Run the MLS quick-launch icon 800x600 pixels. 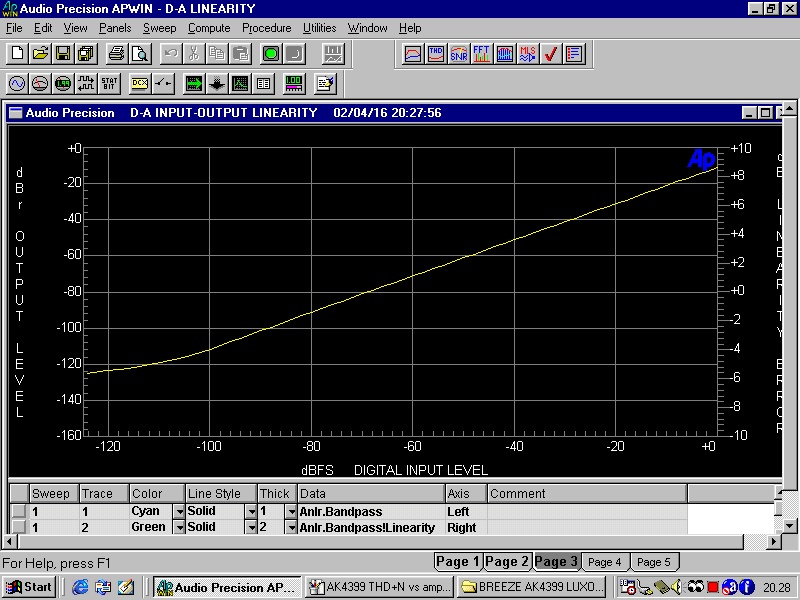528,54
